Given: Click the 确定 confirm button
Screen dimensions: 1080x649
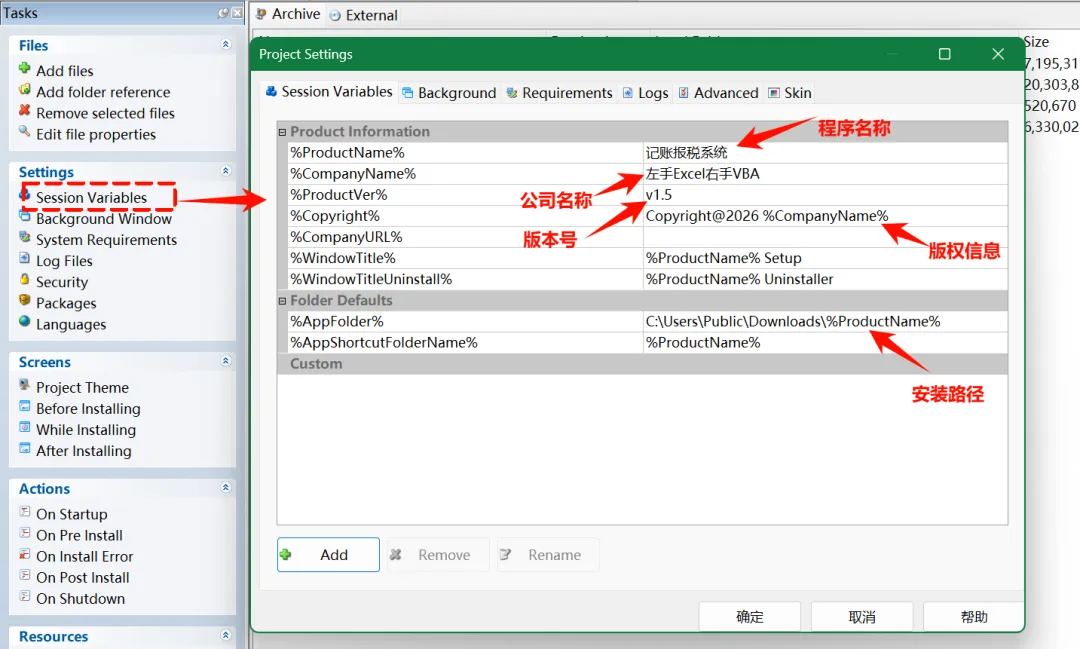Looking at the screenshot, I should coord(749,617).
